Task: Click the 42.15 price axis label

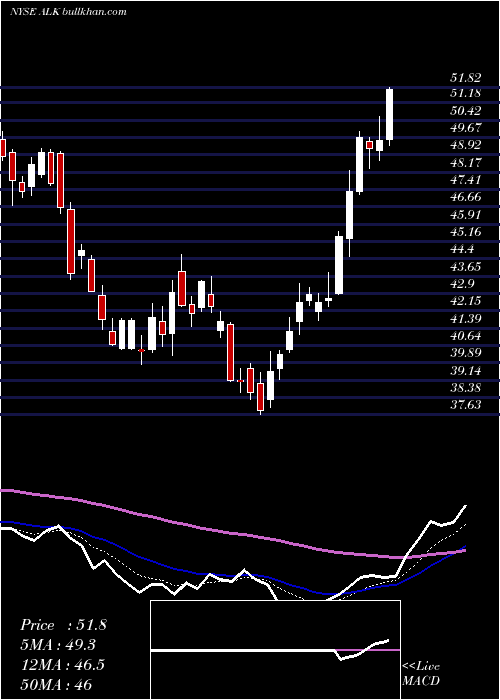Action: tap(466, 301)
